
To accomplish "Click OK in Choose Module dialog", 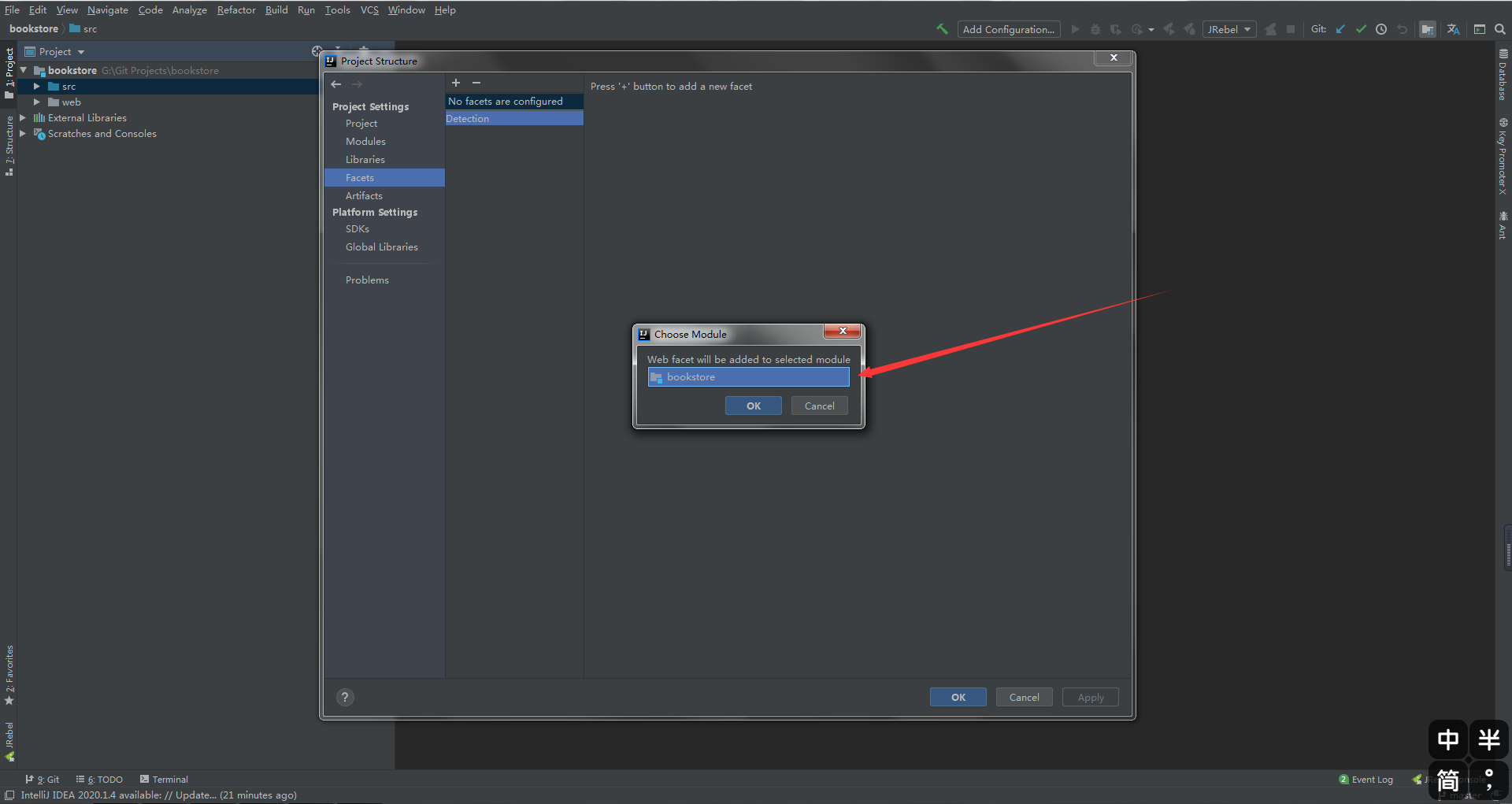I will (754, 406).
